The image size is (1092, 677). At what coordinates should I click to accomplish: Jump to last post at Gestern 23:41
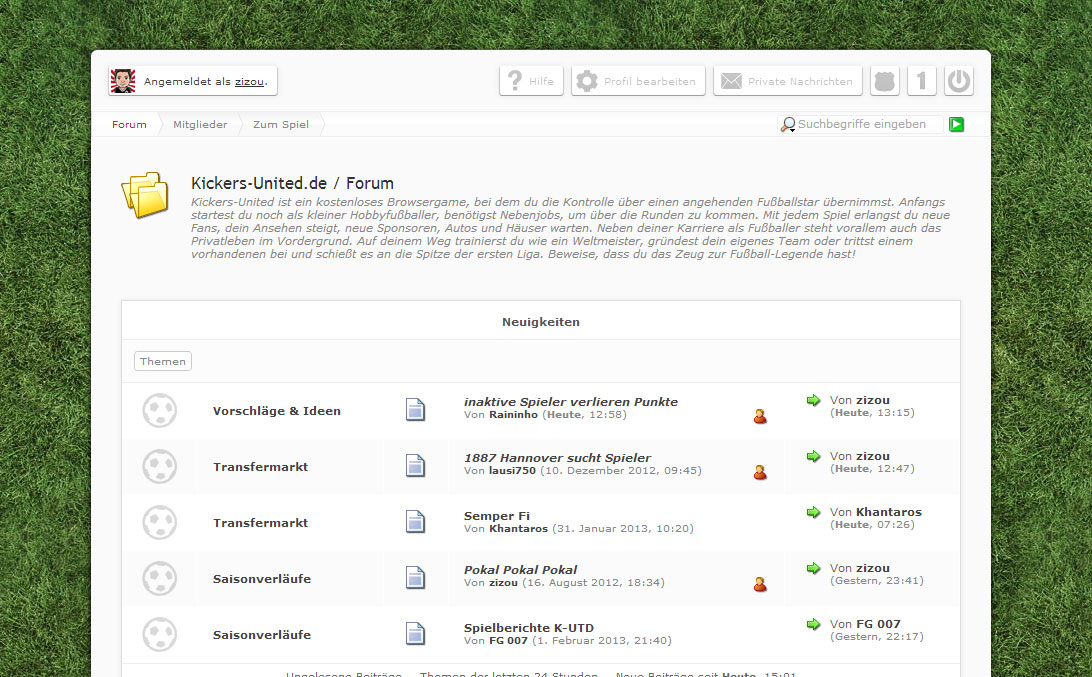(813, 568)
